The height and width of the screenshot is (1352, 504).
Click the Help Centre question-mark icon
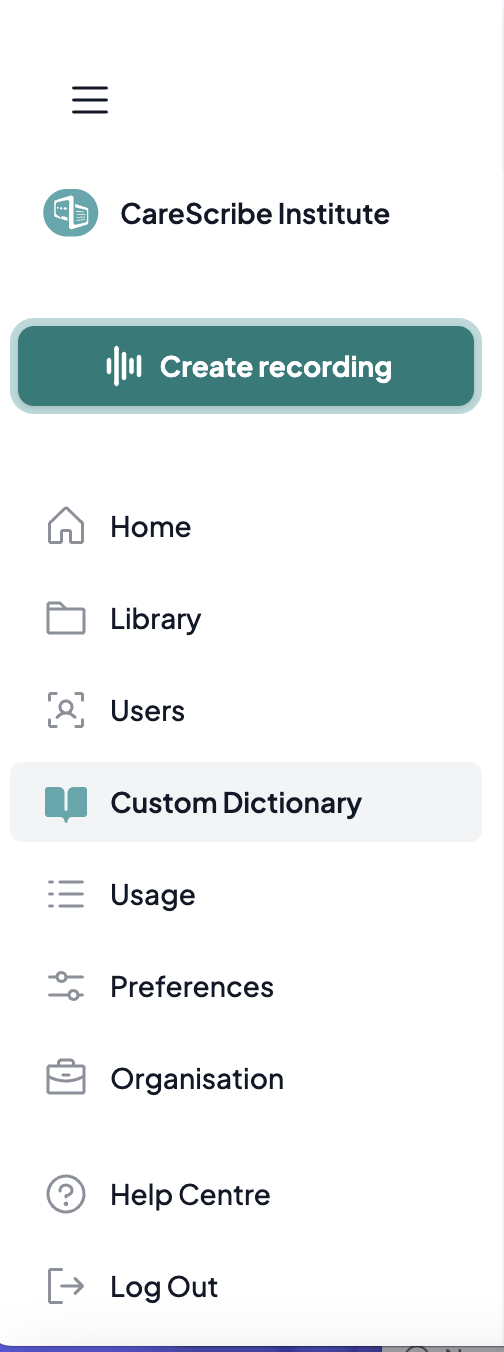point(66,1194)
